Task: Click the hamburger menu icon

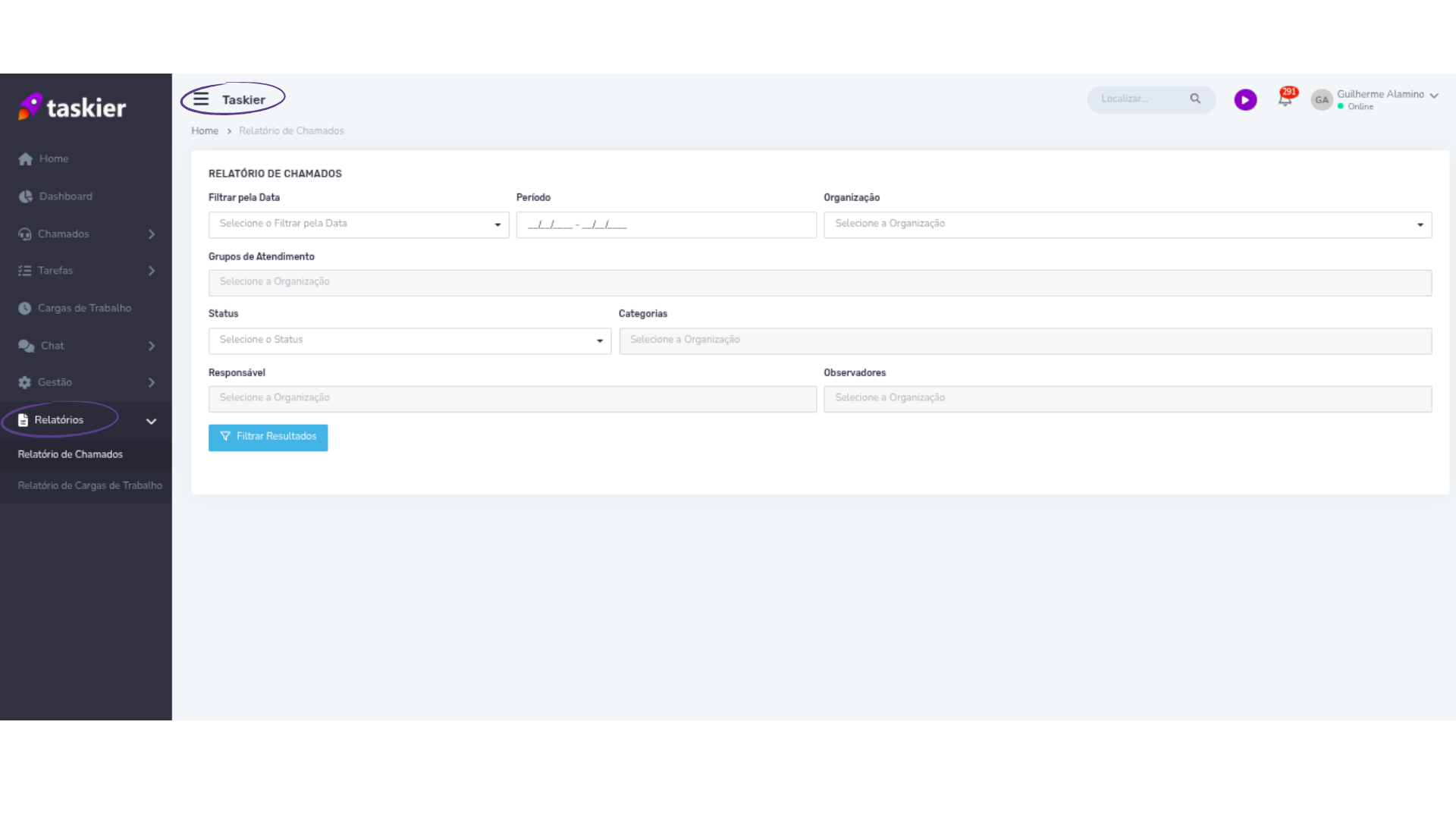Action: pyautogui.click(x=201, y=99)
